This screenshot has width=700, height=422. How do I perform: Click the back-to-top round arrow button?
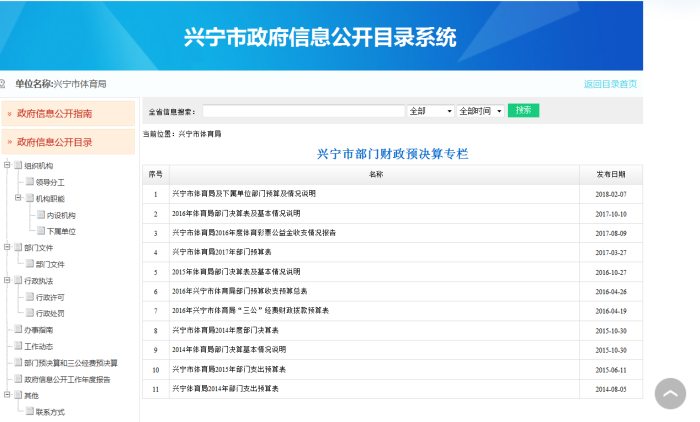670,393
